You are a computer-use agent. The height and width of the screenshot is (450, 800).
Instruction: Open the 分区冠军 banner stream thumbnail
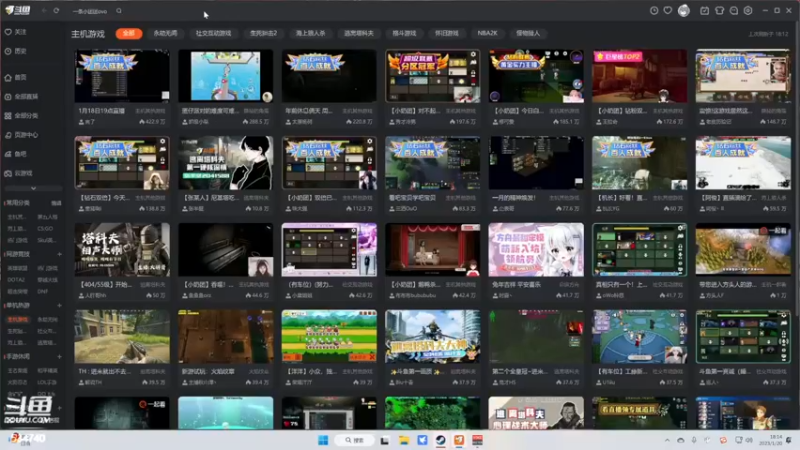433,76
